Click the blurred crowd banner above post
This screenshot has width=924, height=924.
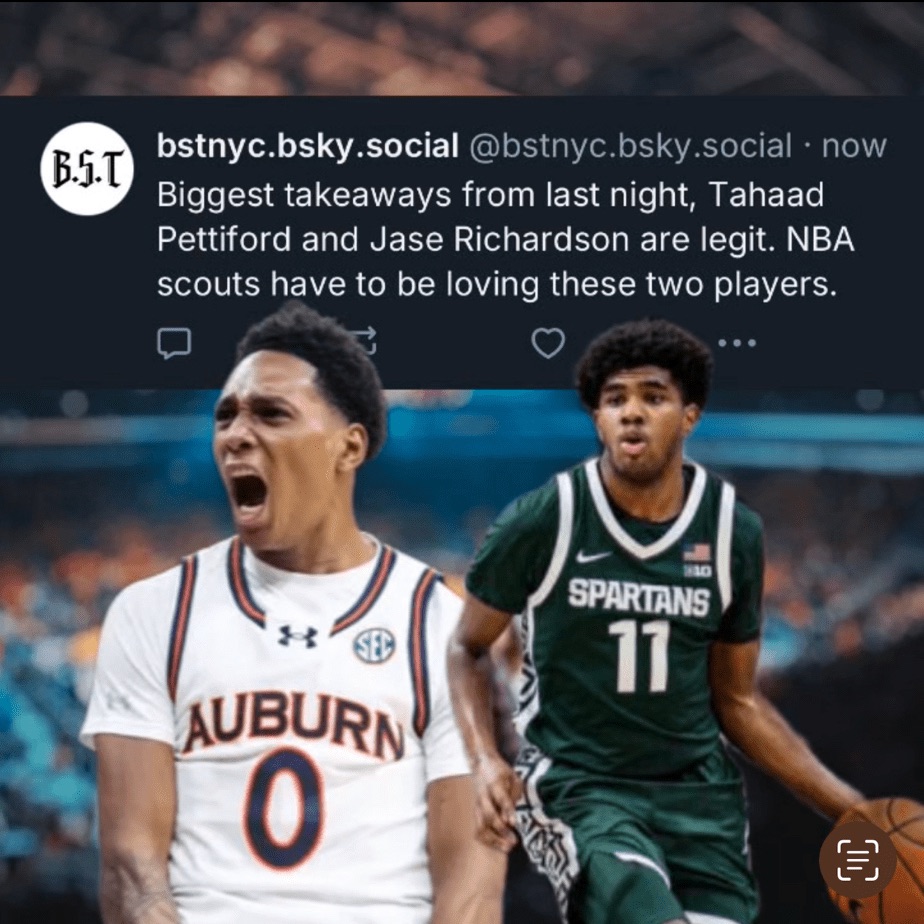pyautogui.click(x=462, y=47)
